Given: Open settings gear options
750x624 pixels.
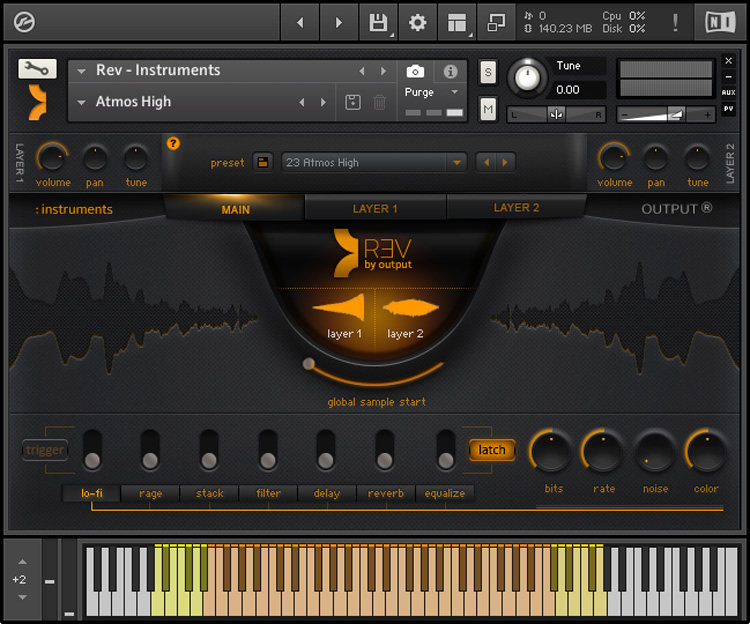Looking at the screenshot, I should point(418,22).
